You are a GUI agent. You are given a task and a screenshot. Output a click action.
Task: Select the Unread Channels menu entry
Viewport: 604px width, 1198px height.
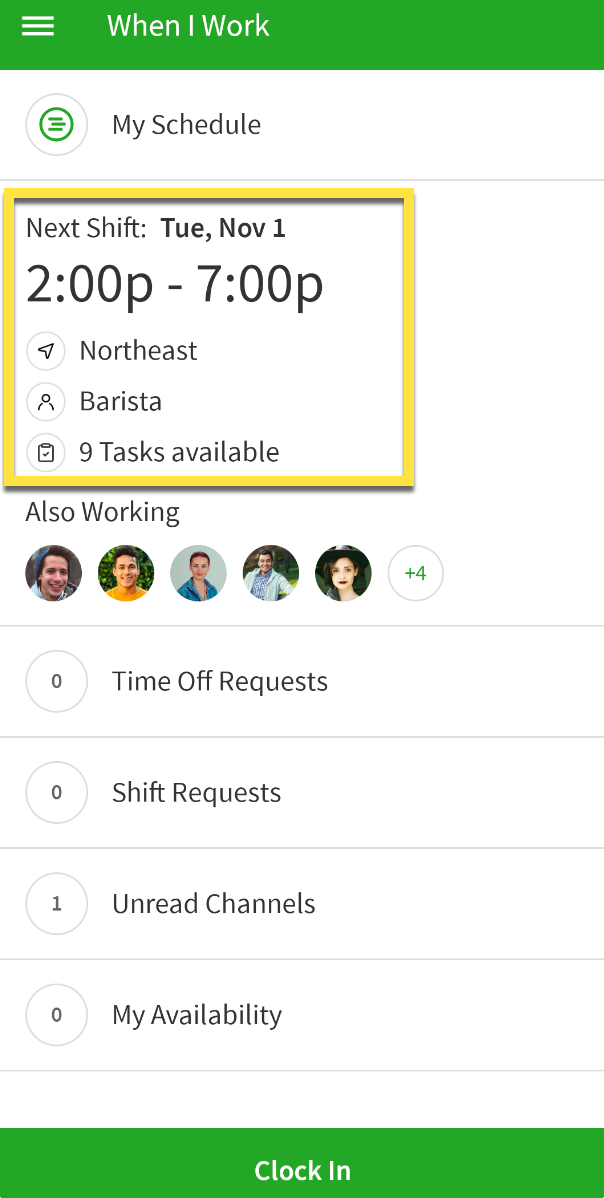[x=213, y=903]
